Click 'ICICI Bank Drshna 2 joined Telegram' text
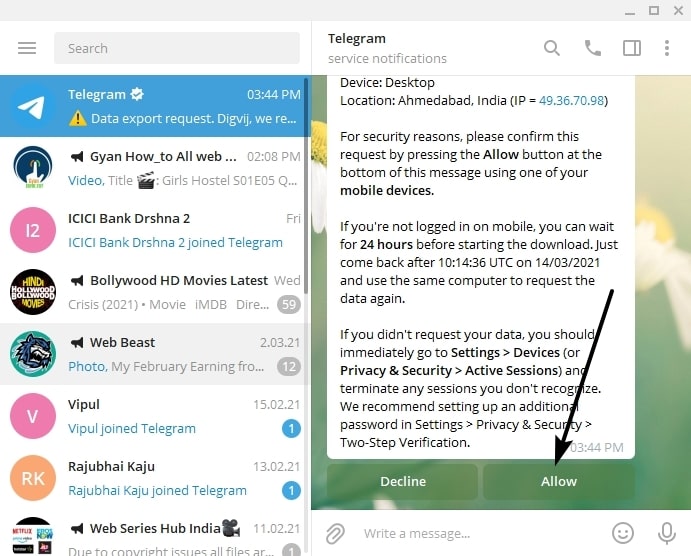691x556 pixels. click(x=175, y=243)
